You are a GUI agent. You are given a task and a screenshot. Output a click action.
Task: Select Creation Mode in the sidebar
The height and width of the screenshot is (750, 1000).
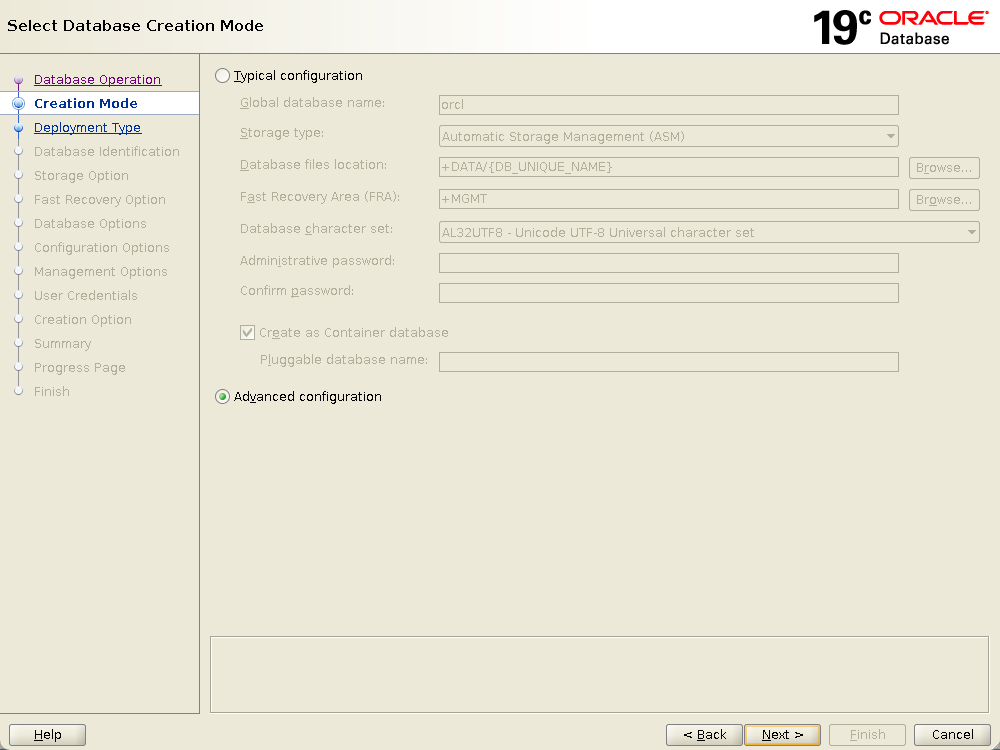tap(85, 104)
